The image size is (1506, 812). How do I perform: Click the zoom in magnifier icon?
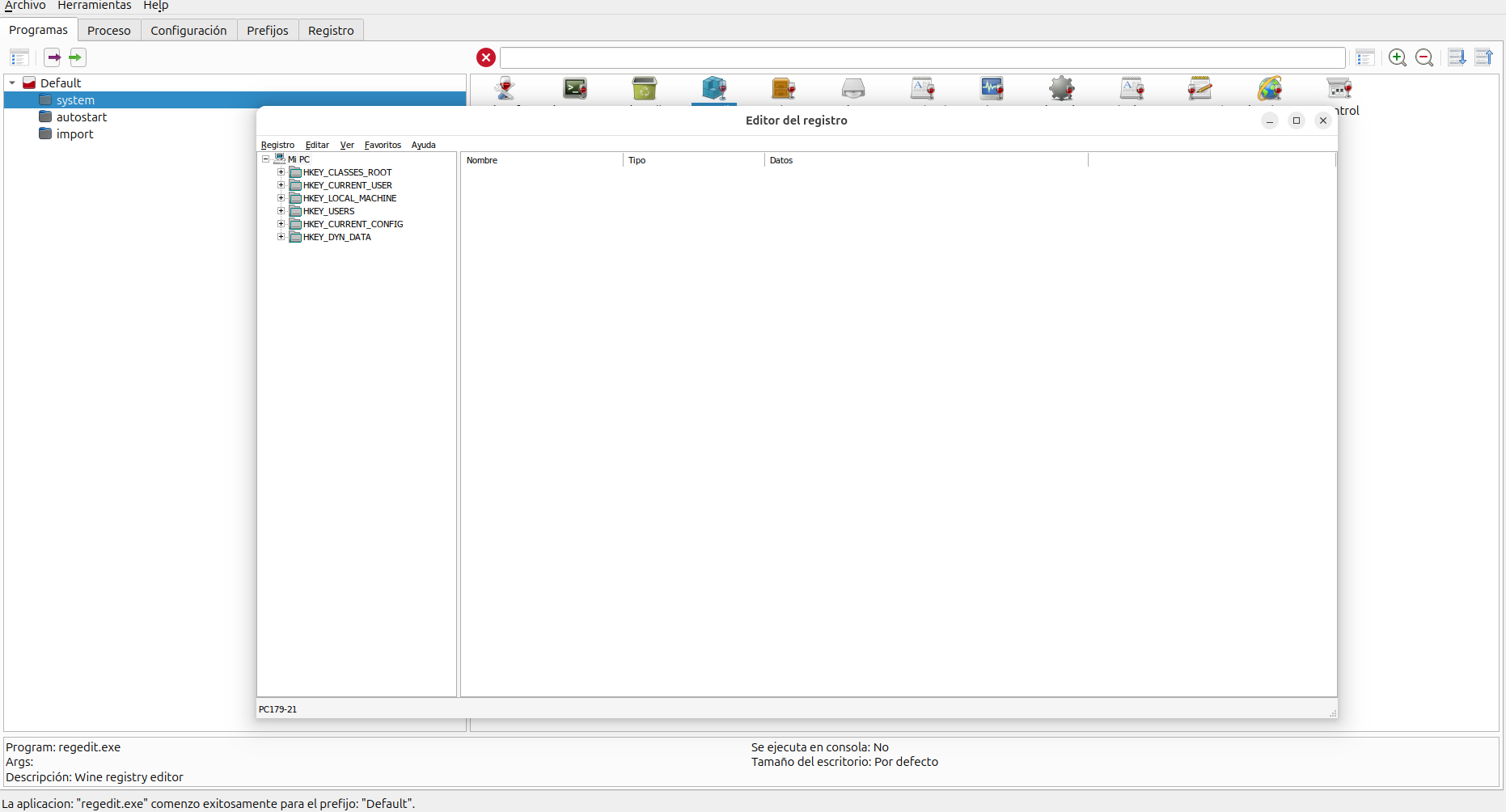pos(1397,57)
